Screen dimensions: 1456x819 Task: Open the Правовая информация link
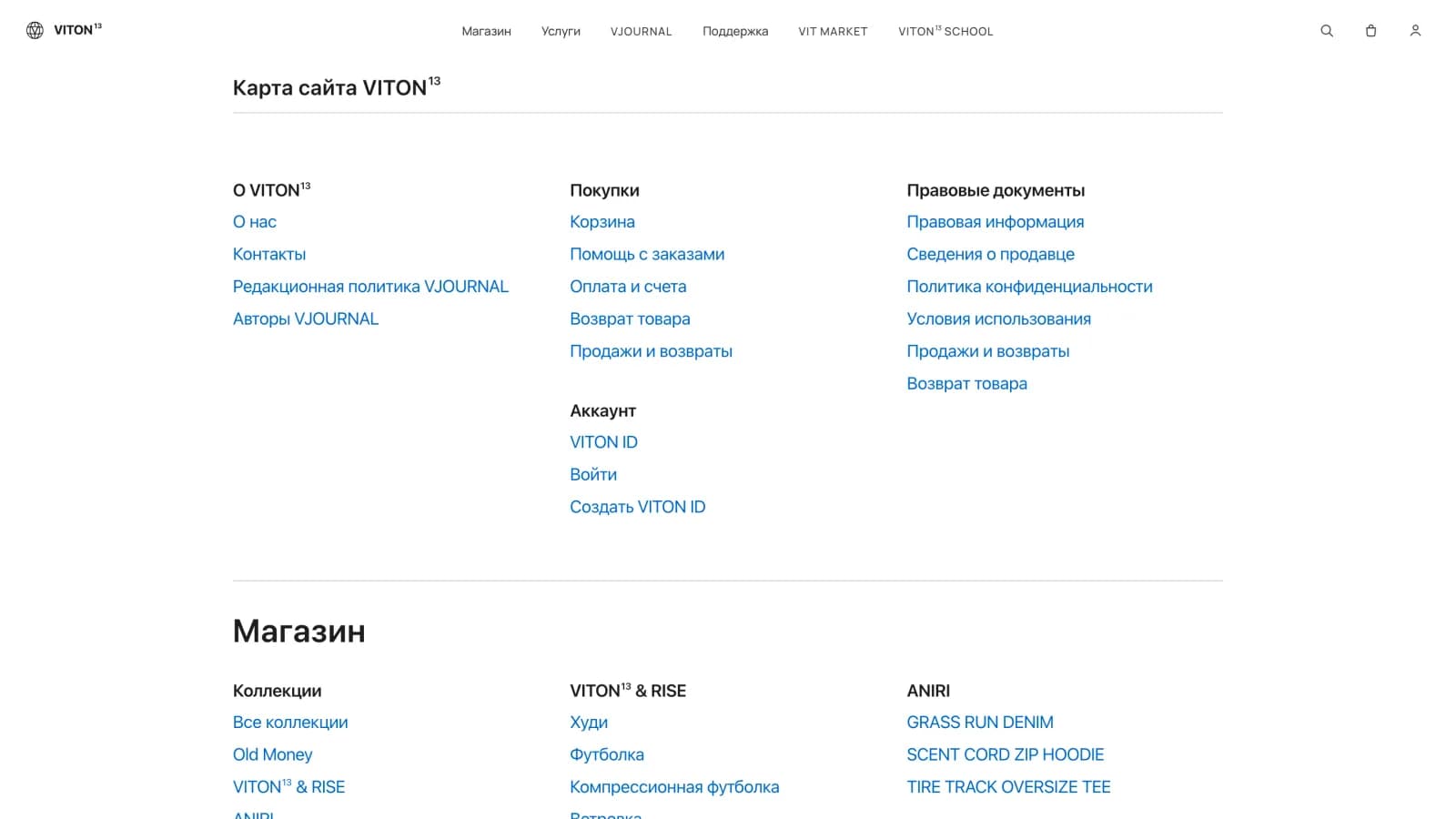coord(996,222)
